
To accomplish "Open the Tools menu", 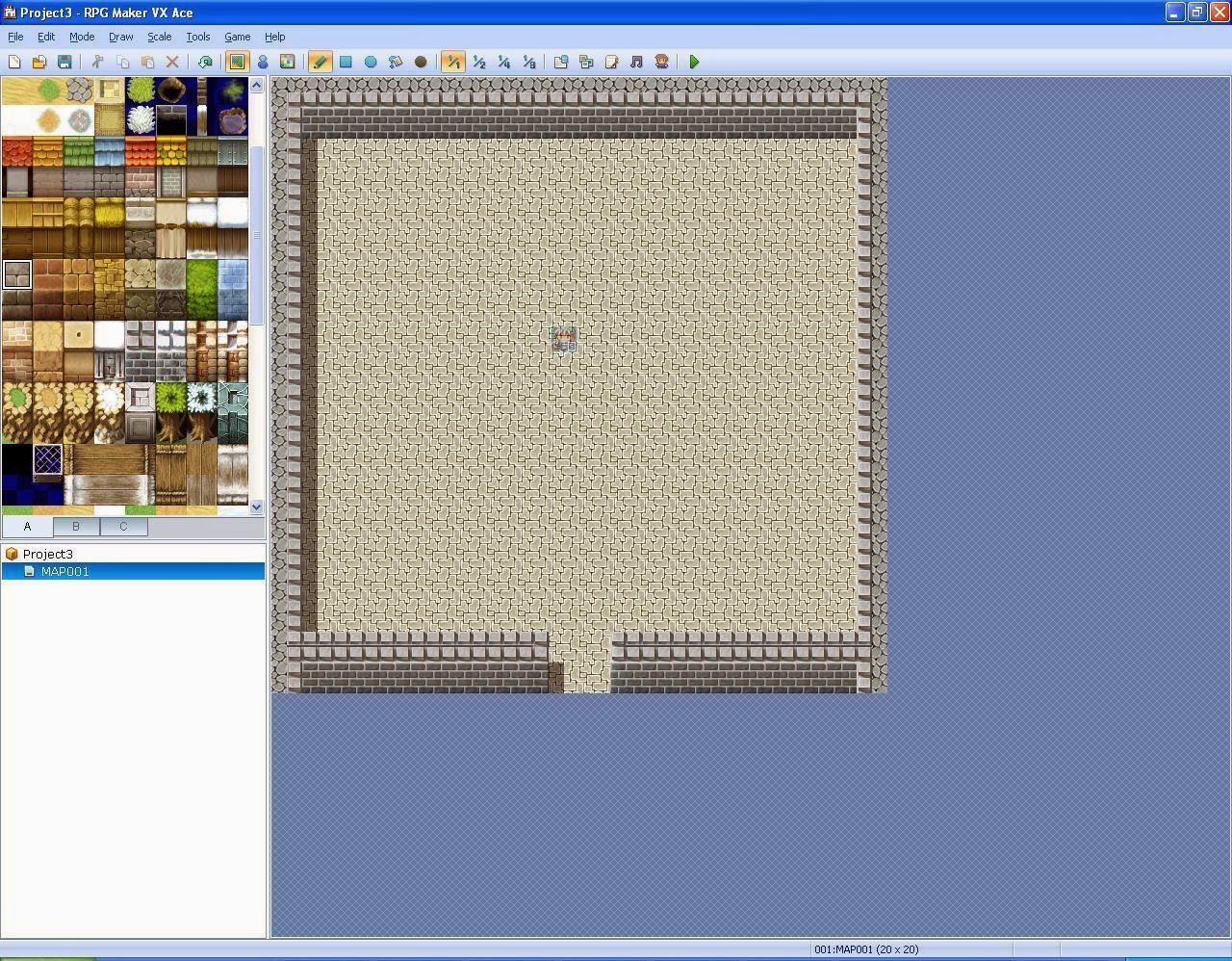I will coord(198,37).
